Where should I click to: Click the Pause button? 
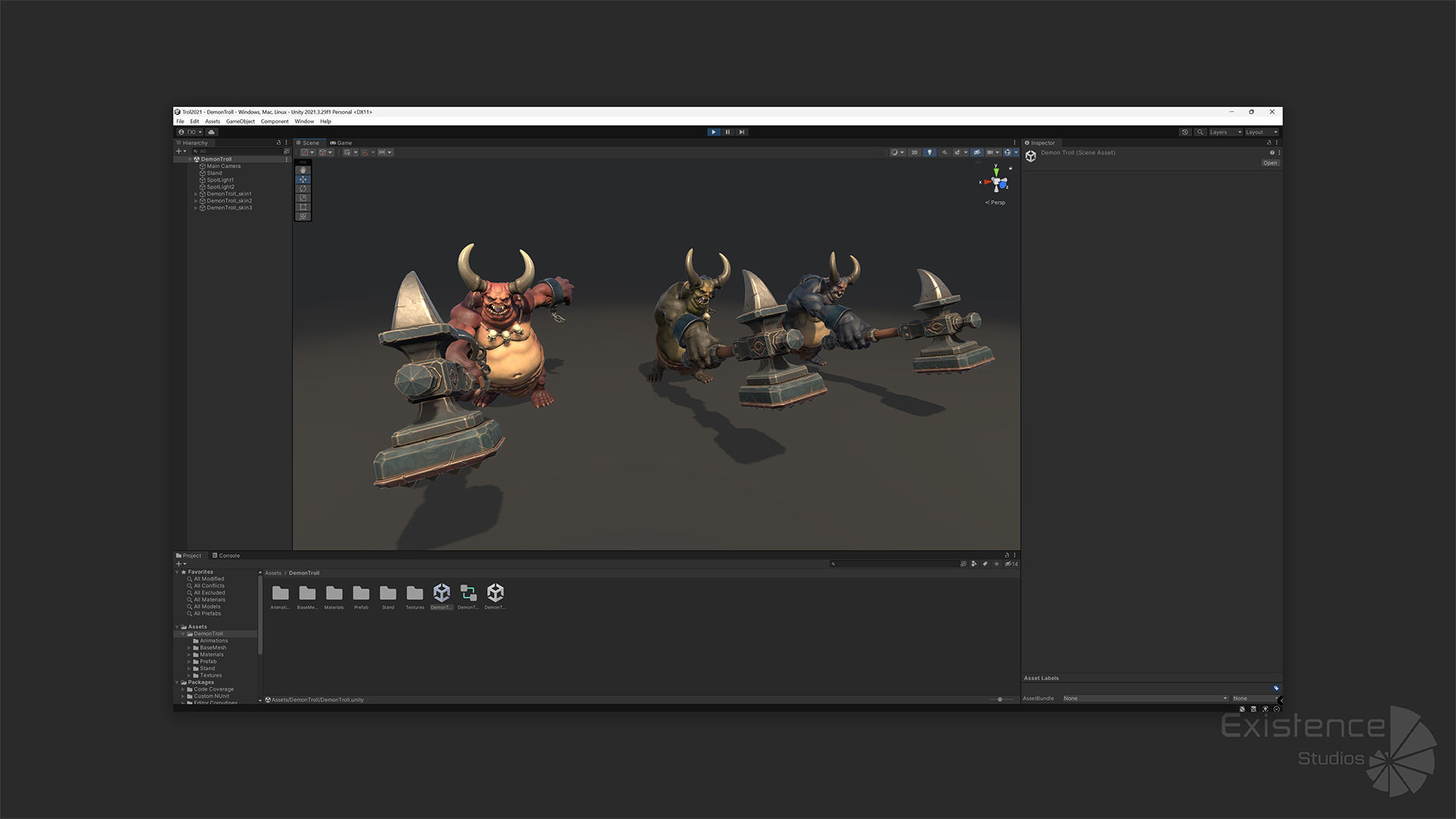point(728,132)
